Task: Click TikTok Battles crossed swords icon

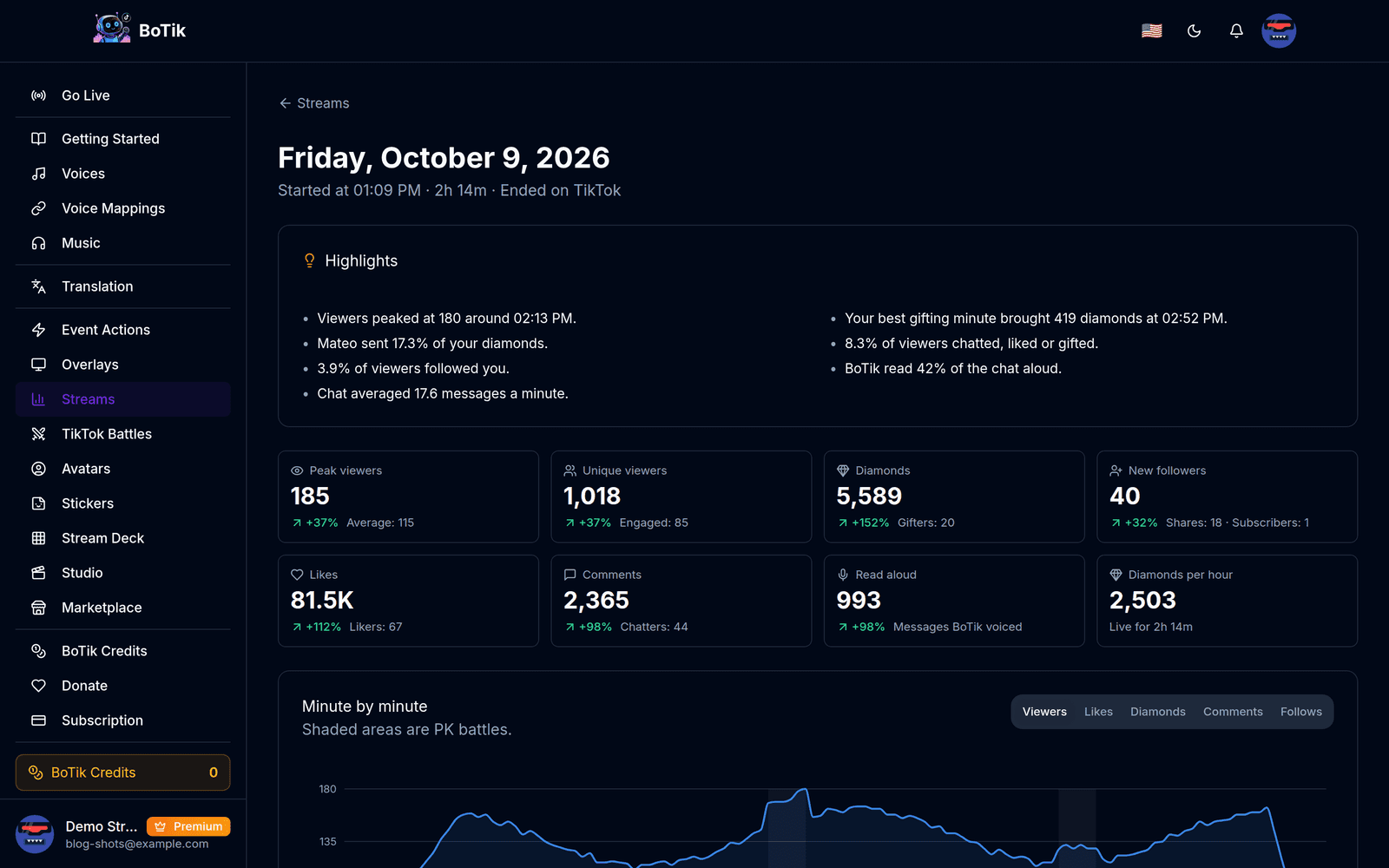Action: coord(38,434)
